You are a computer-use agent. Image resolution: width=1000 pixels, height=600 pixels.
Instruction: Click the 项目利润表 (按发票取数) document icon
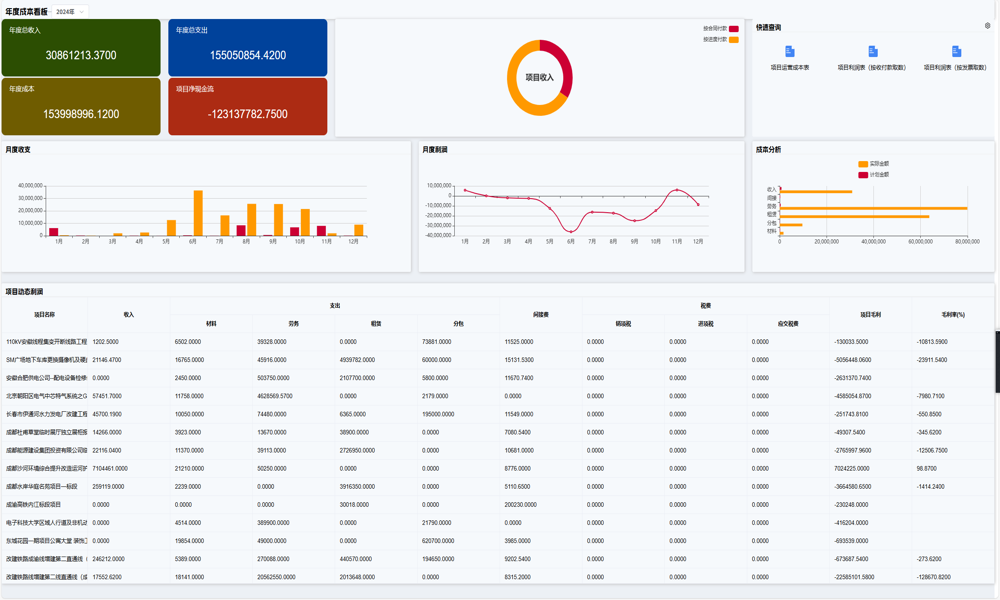956,51
